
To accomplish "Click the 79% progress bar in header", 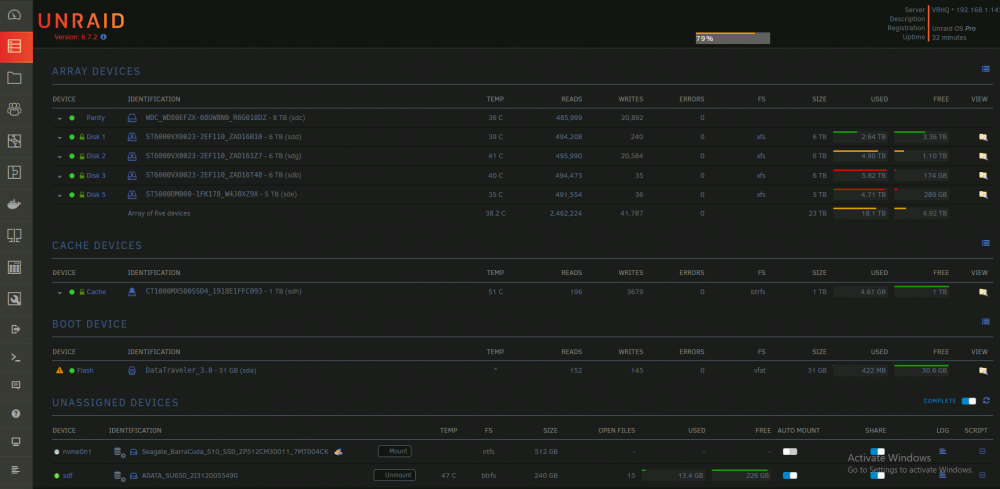I will (733, 38).
